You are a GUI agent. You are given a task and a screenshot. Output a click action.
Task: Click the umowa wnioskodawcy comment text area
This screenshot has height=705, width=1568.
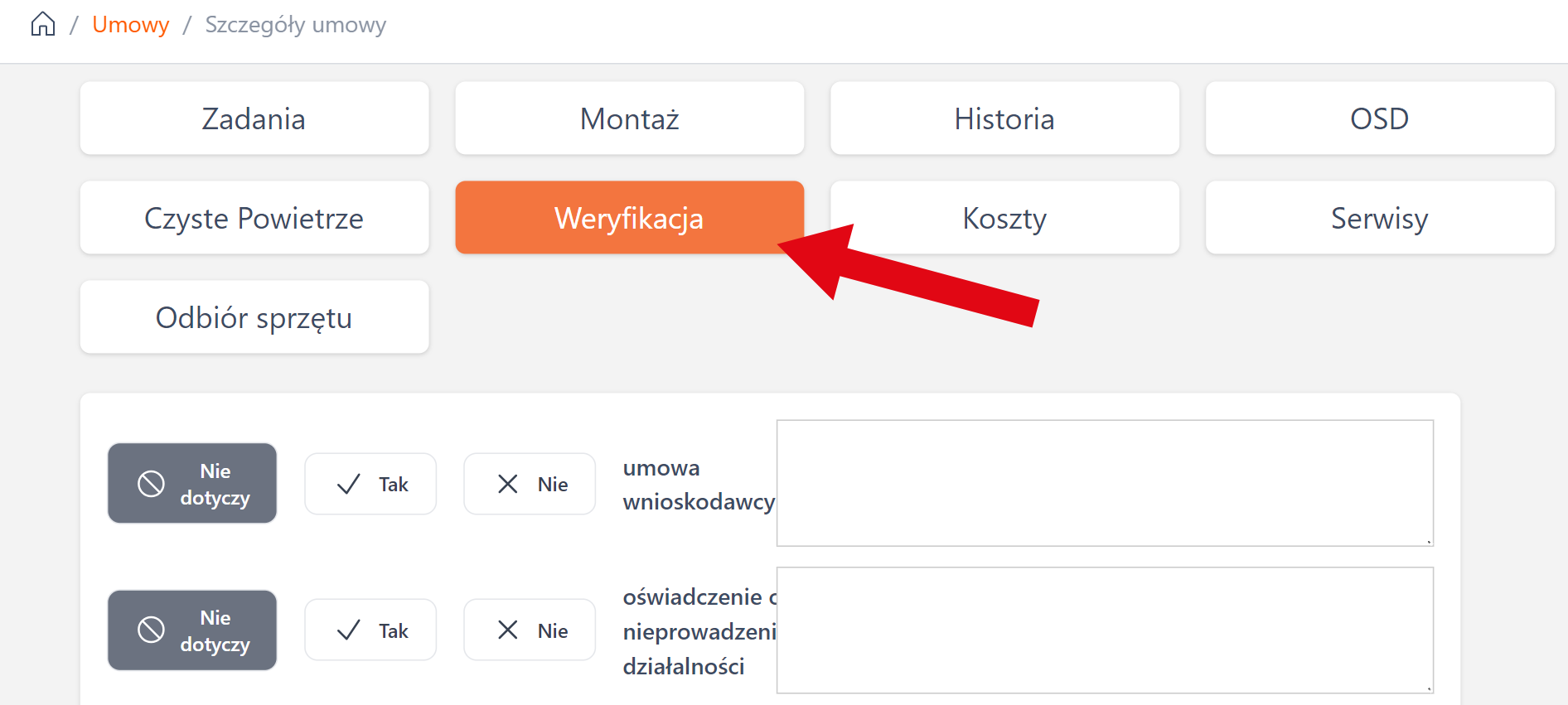point(1105,483)
